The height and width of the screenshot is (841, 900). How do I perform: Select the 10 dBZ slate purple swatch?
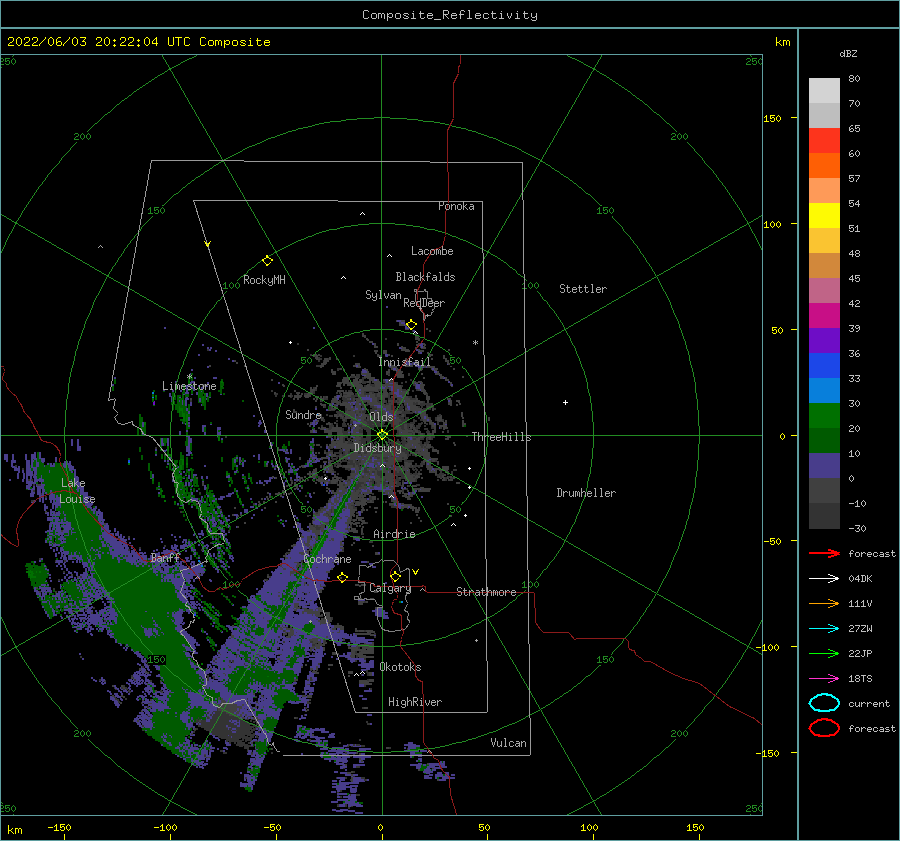click(824, 466)
